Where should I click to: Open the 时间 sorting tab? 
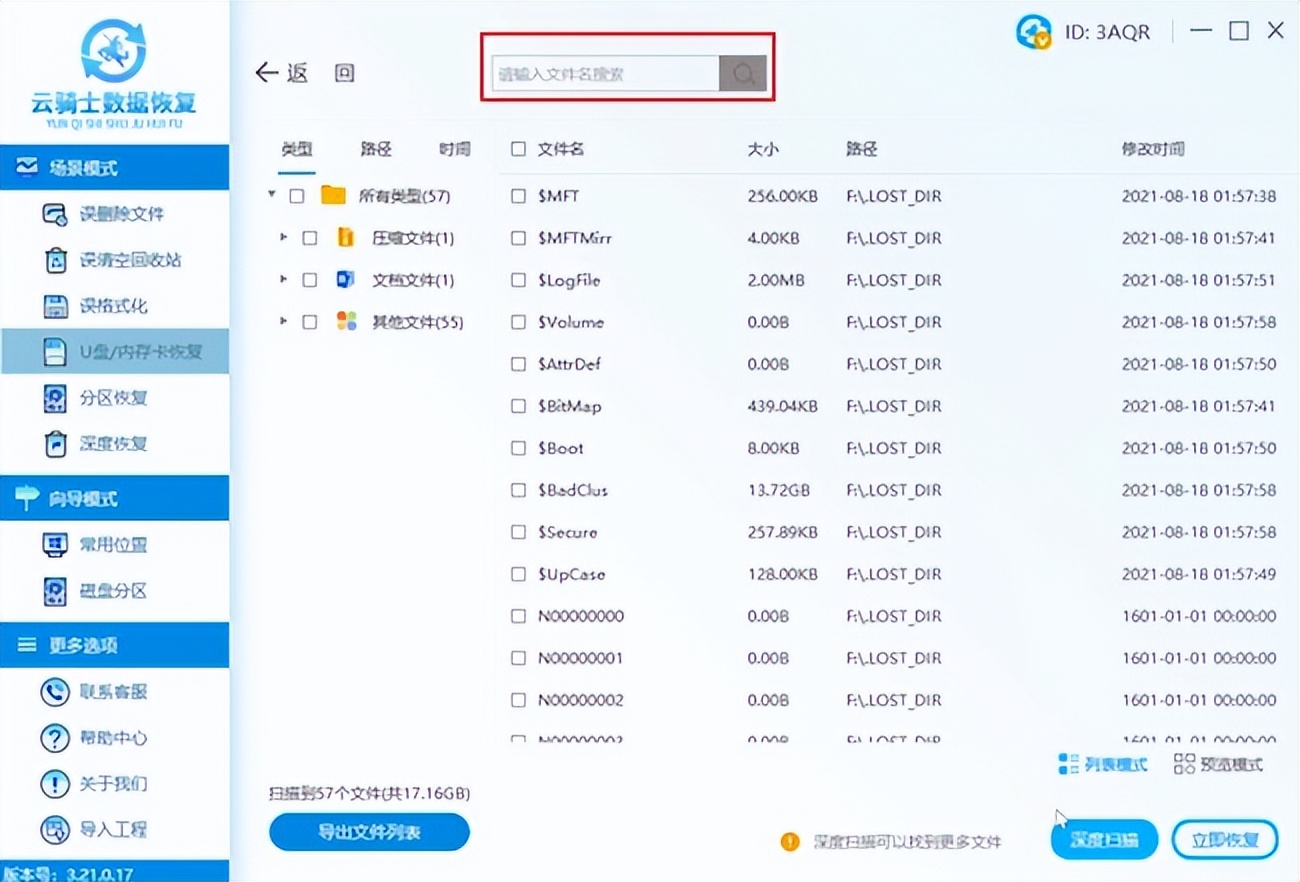[x=454, y=148]
